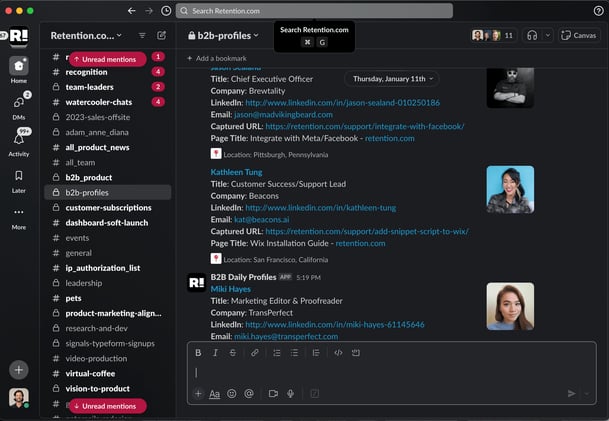Open the DMs sidebar icon
609x421 pixels.
coord(19,102)
